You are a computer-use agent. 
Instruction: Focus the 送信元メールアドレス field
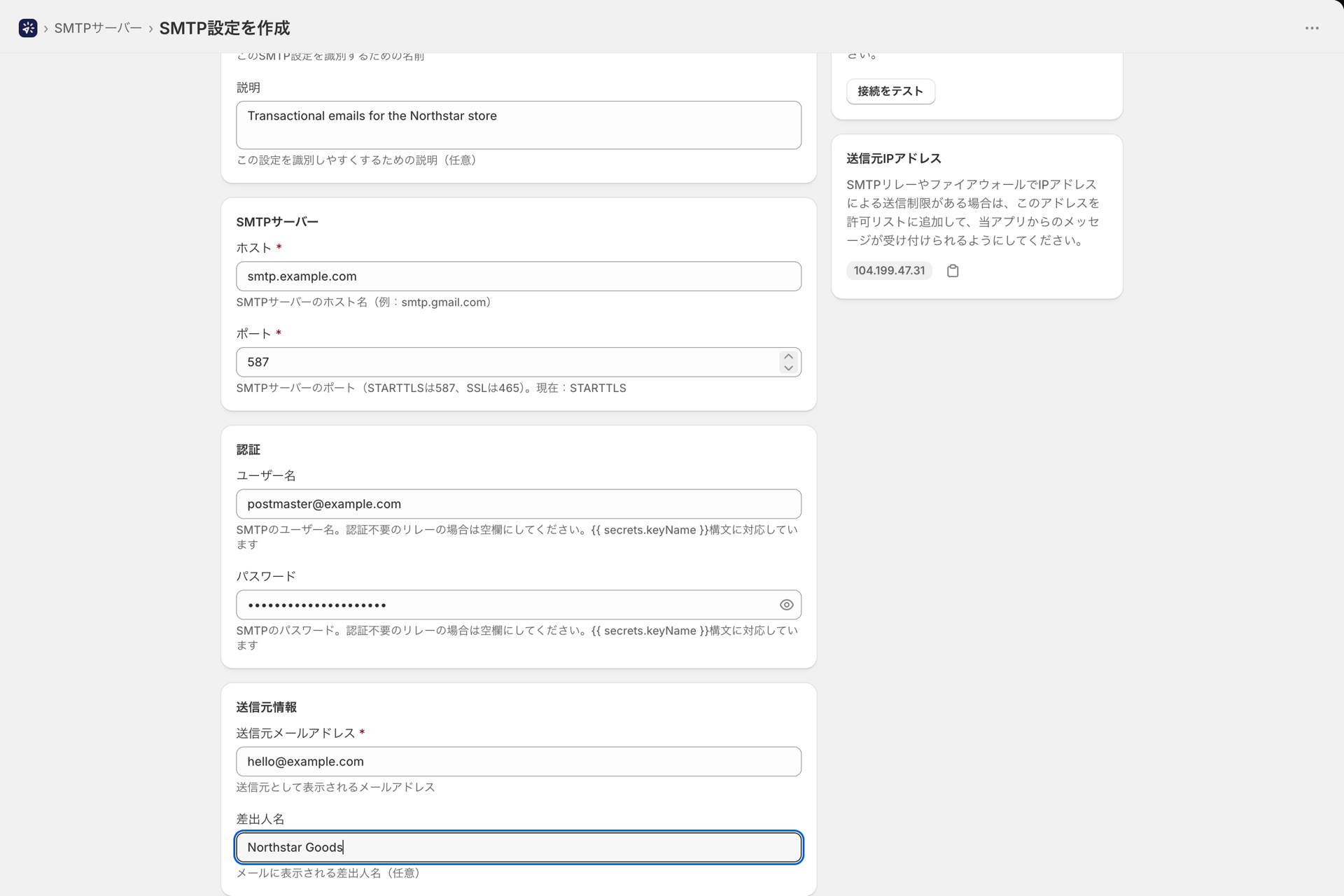click(519, 762)
